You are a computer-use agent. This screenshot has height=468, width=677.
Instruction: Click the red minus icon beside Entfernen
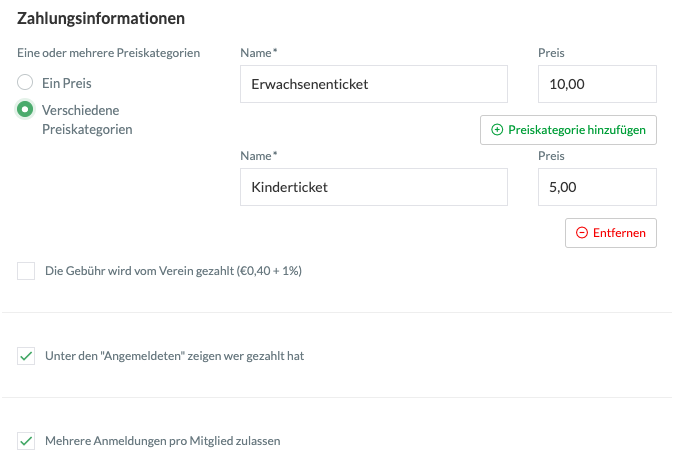point(582,233)
